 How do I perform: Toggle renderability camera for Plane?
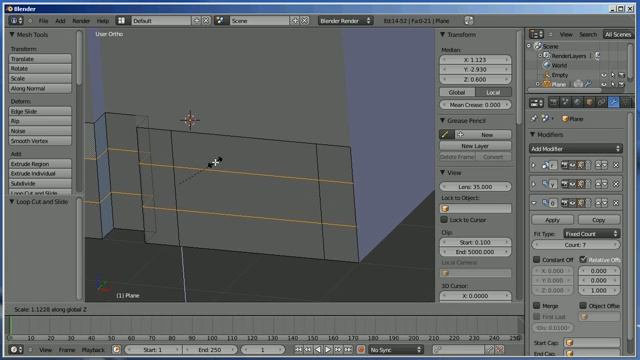pos(621,84)
